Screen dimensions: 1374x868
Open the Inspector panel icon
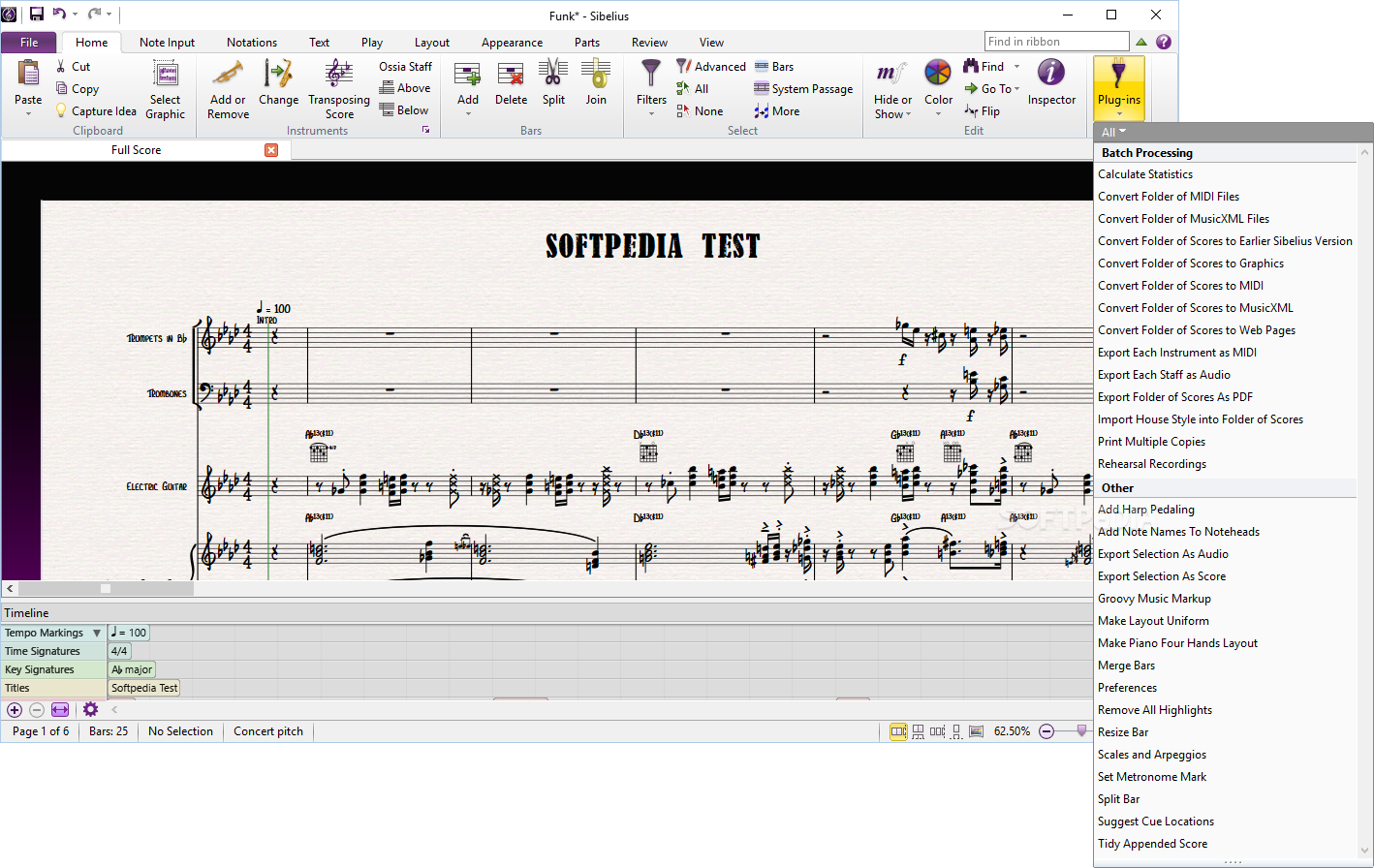pos(1051,74)
